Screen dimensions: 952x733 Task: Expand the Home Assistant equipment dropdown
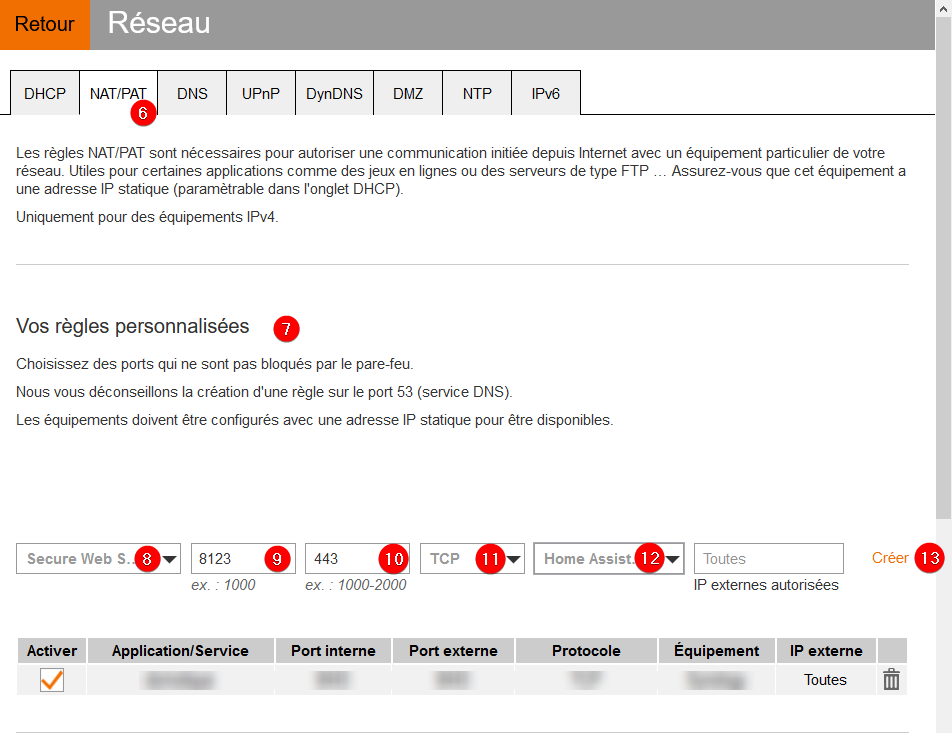[609, 559]
